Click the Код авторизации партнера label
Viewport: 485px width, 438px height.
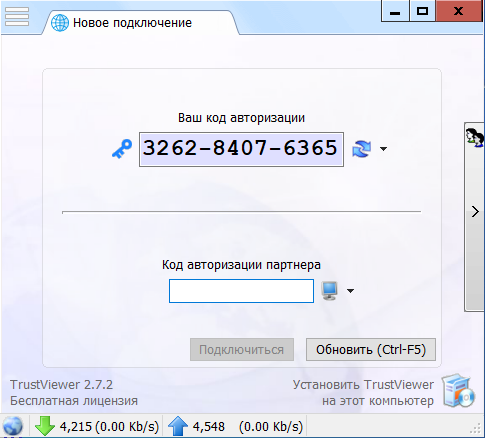point(241,265)
